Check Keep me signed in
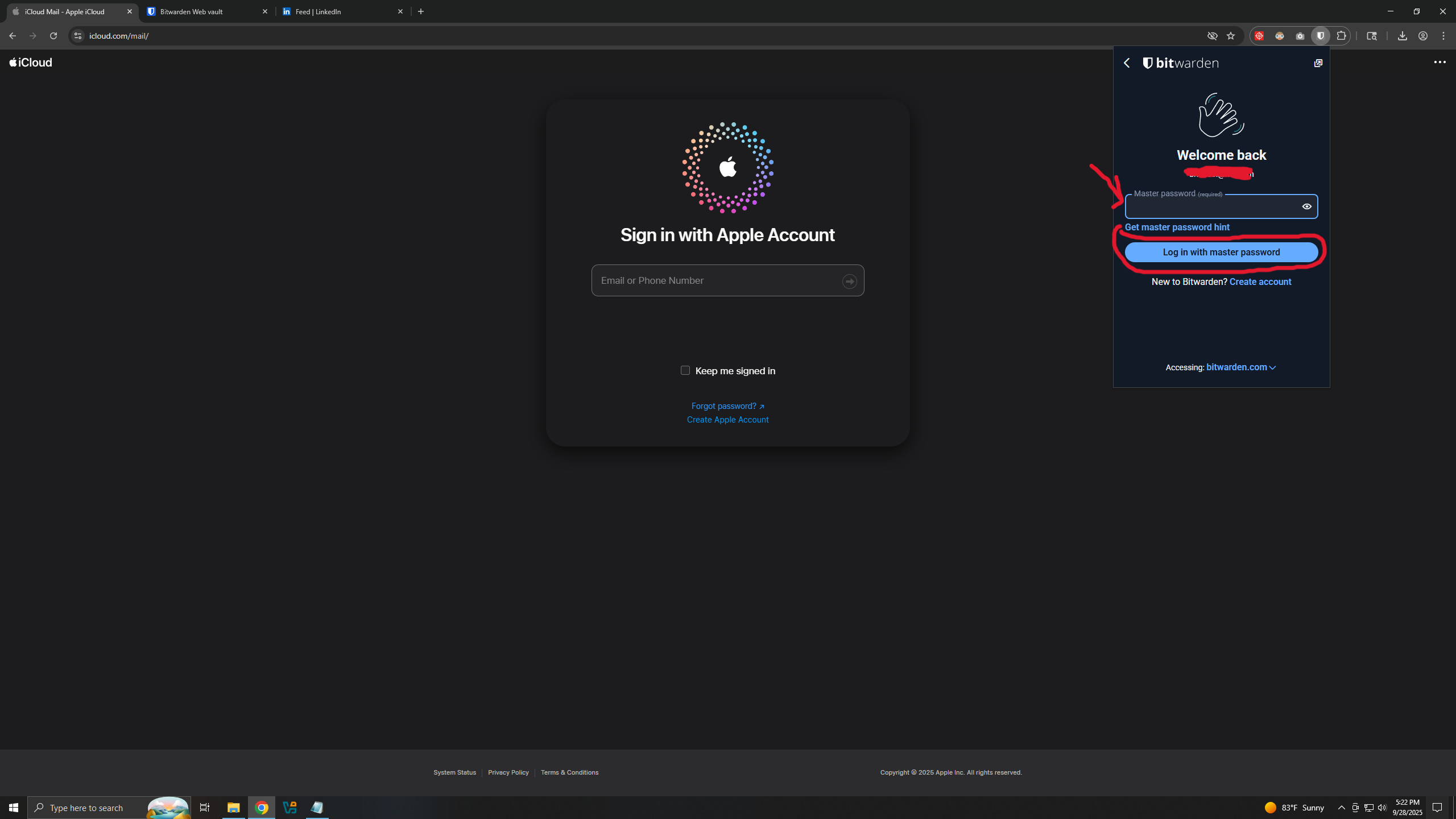Image resolution: width=1456 pixels, height=819 pixels. [685, 370]
